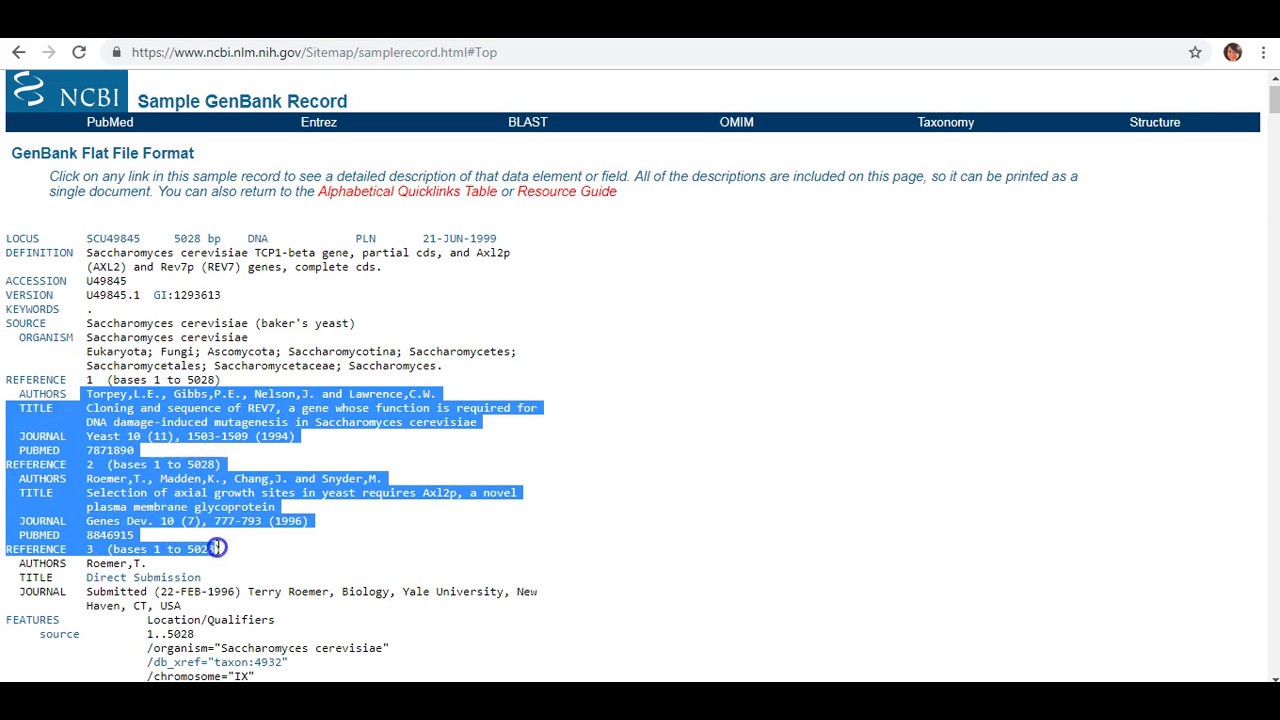This screenshot has height=720, width=1280.
Task: Open the Structure navigation tab
Action: pos(1155,122)
